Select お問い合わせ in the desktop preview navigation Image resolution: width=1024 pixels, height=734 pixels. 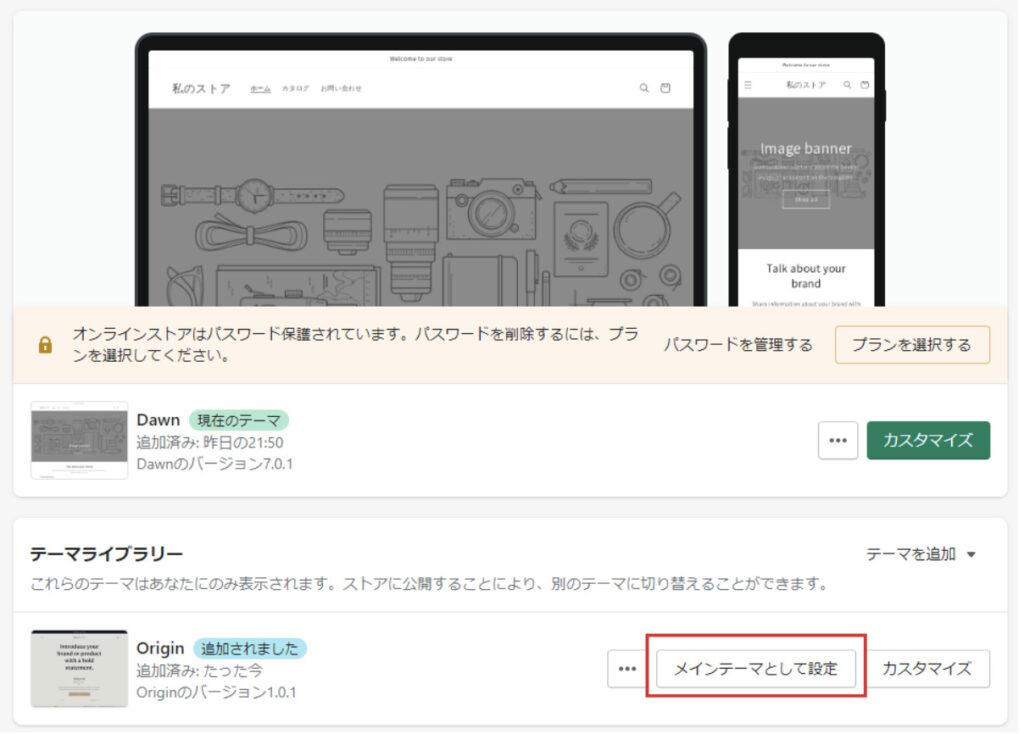click(x=341, y=88)
